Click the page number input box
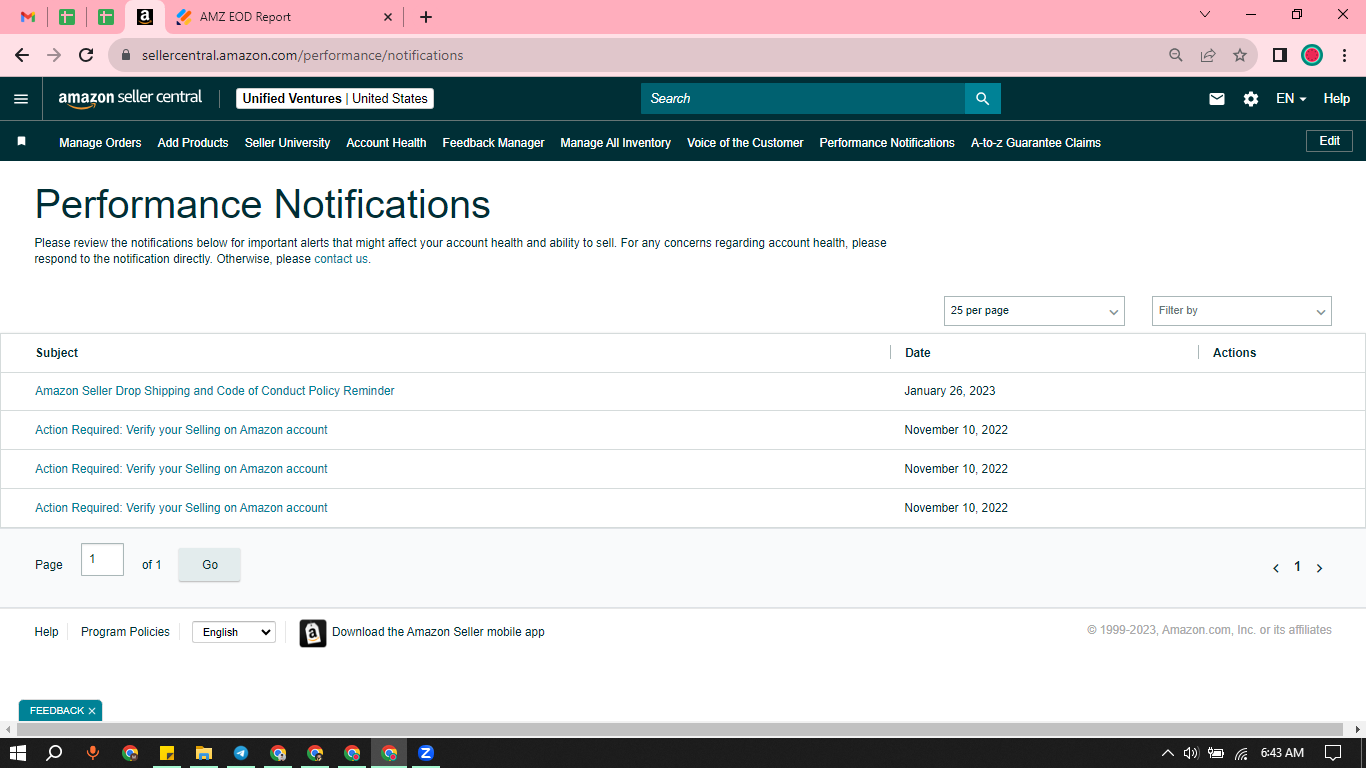Viewport: 1366px width, 768px height. pyautogui.click(x=102, y=560)
